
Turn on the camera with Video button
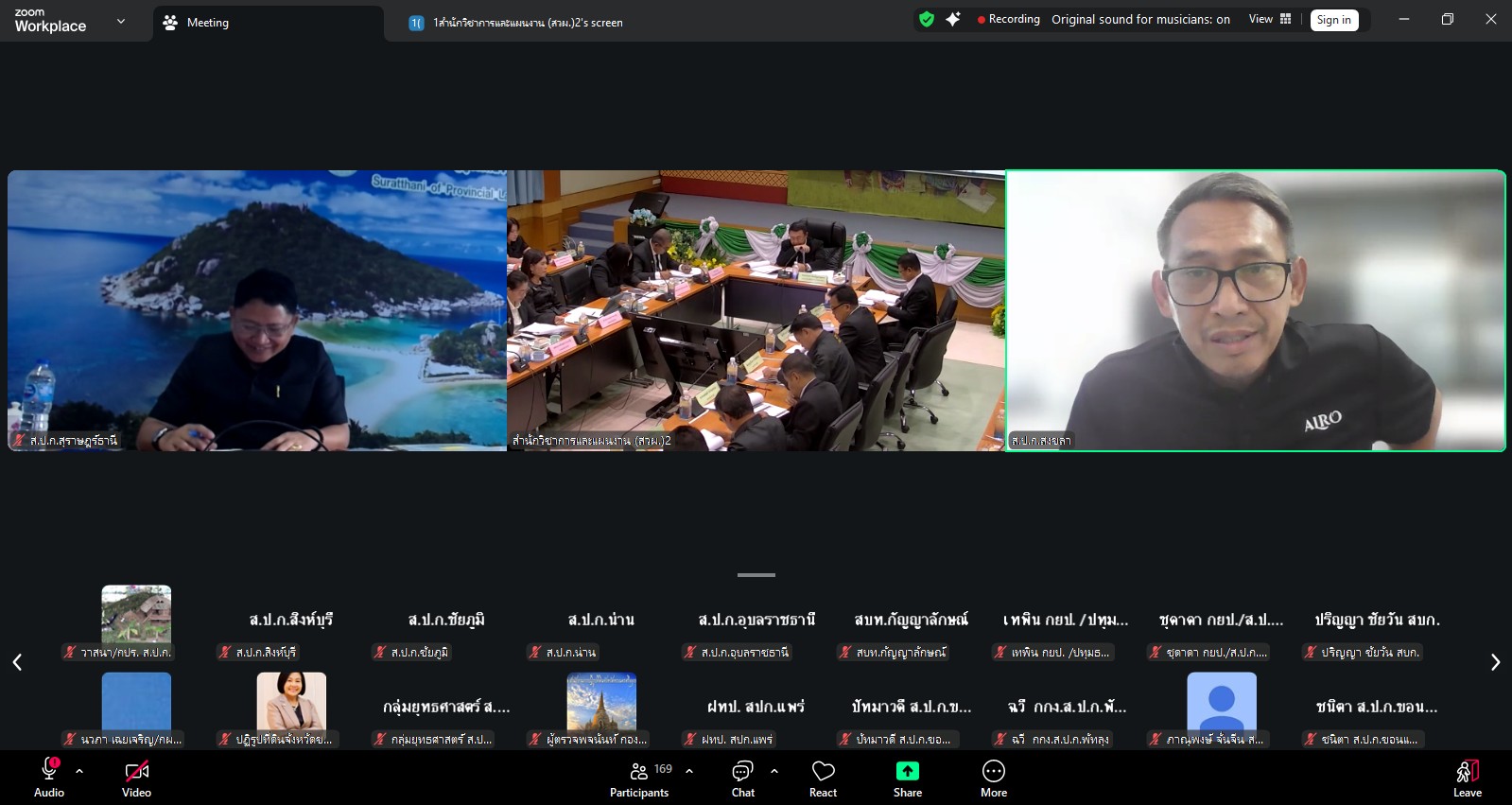136,779
